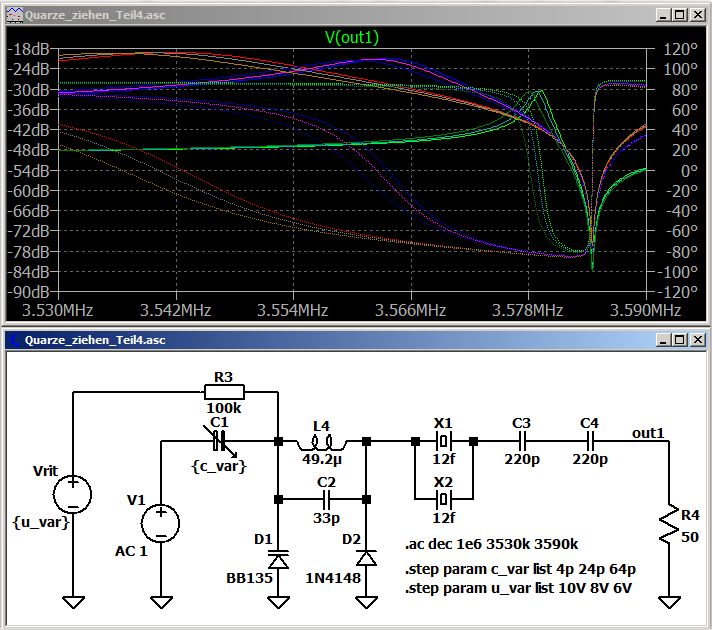The height and width of the screenshot is (630, 712).
Task: Click the .step param c_var directive
Action: [520, 569]
